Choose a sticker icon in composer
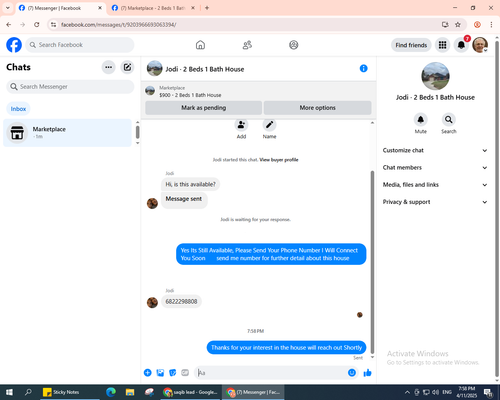 pos(173,373)
